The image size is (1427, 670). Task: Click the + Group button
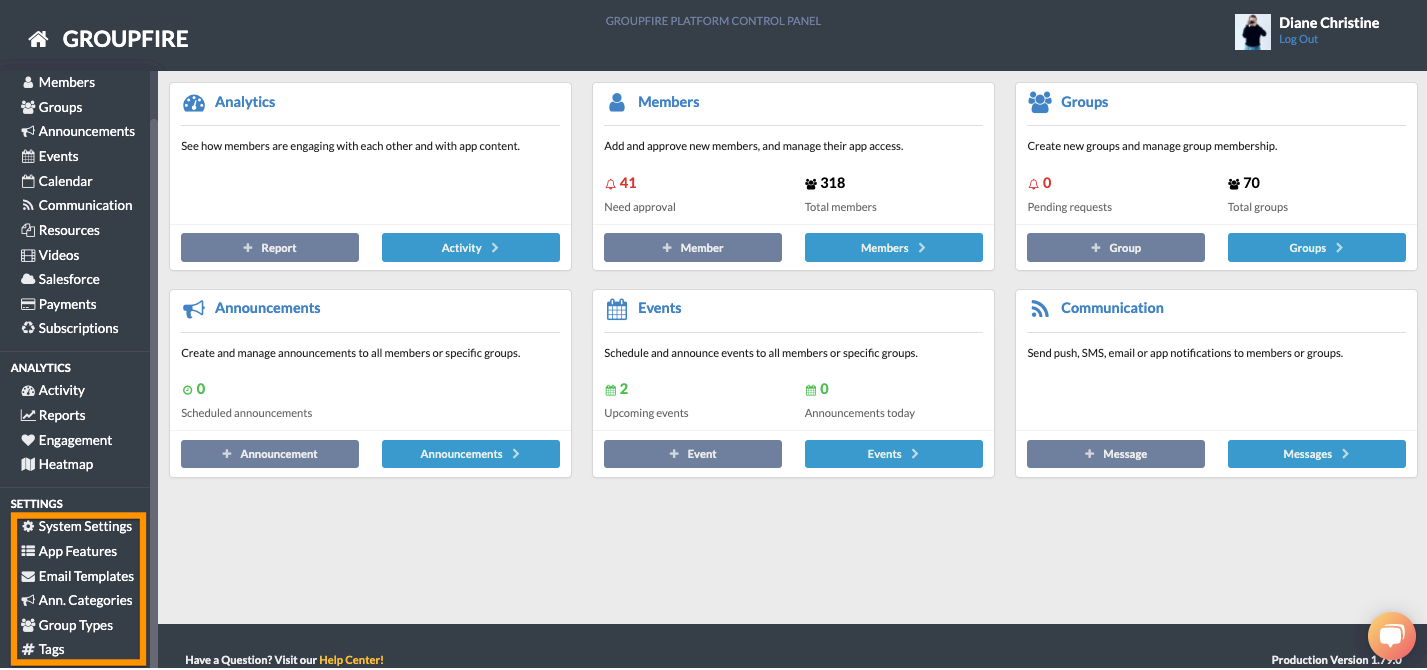[1116, 248]
